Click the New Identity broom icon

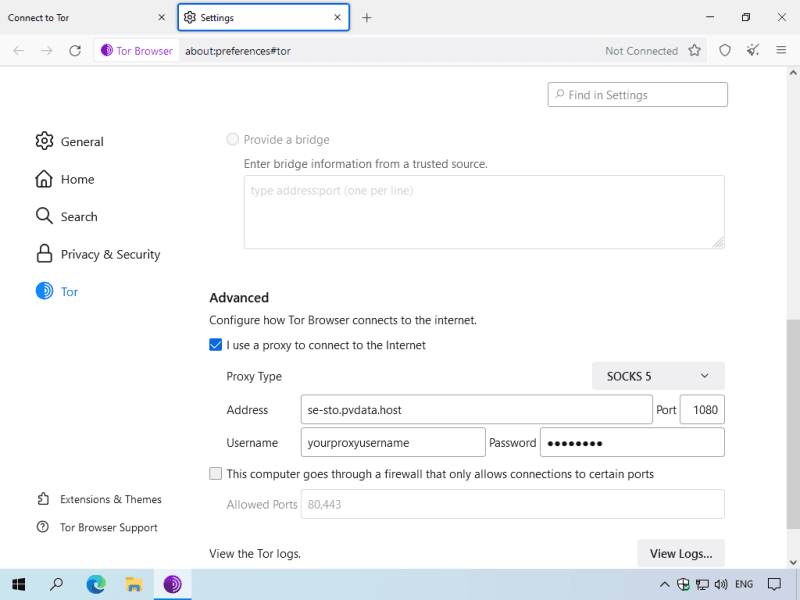coord(753,51)
